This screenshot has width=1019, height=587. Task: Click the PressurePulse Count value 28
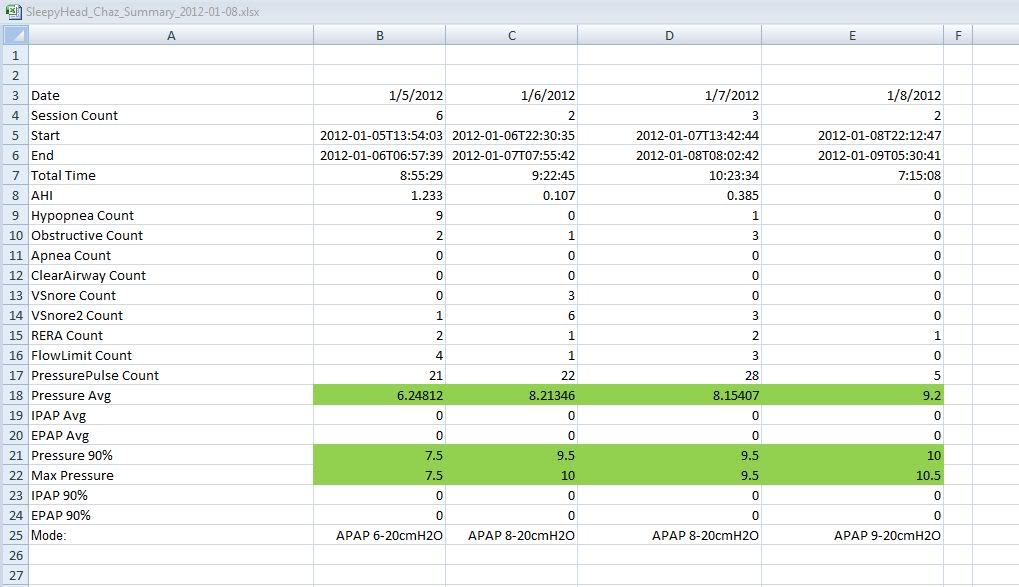pos(669,375)
